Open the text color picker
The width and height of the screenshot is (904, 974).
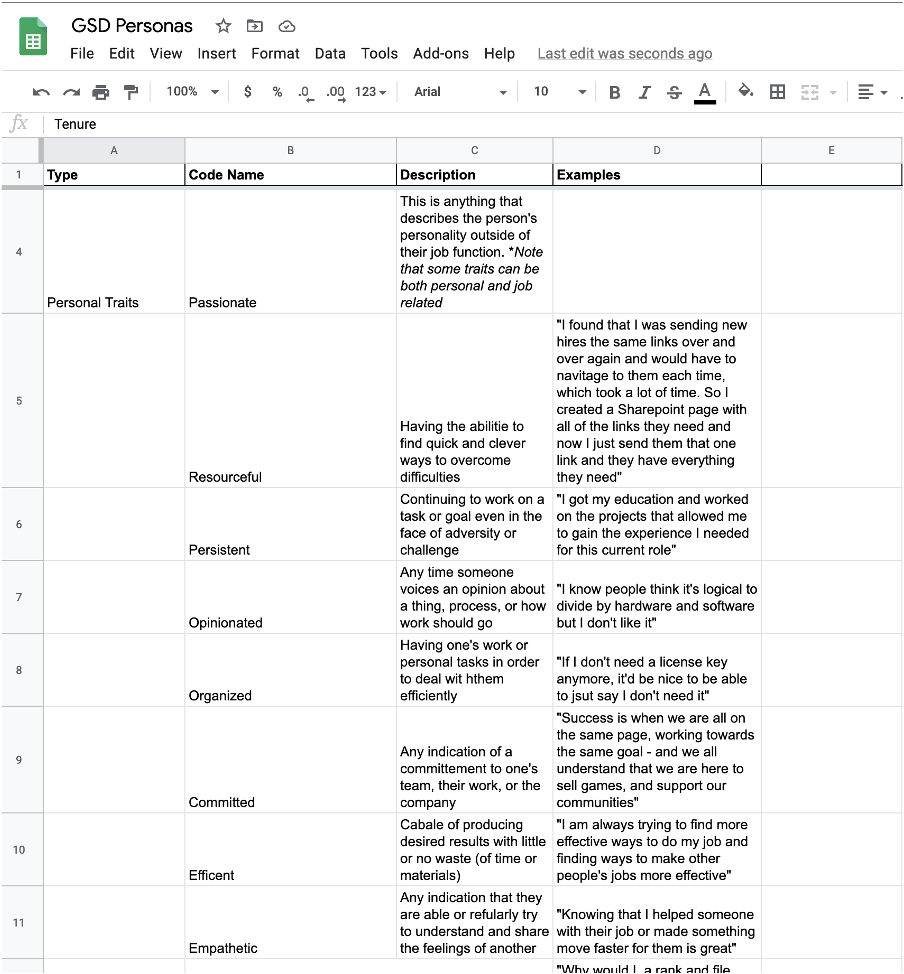tap(705, 93)
